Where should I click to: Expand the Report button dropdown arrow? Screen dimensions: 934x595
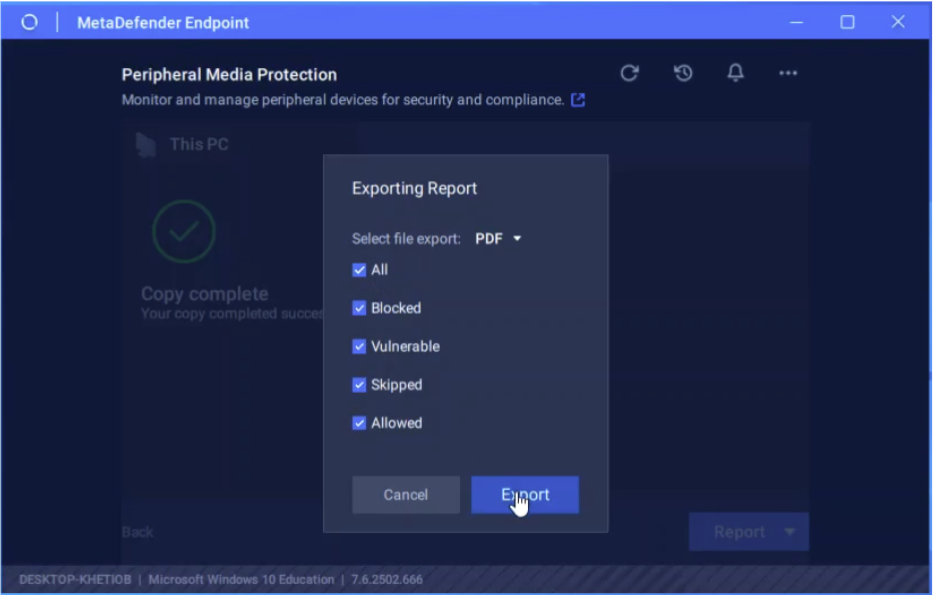[790, 531]
